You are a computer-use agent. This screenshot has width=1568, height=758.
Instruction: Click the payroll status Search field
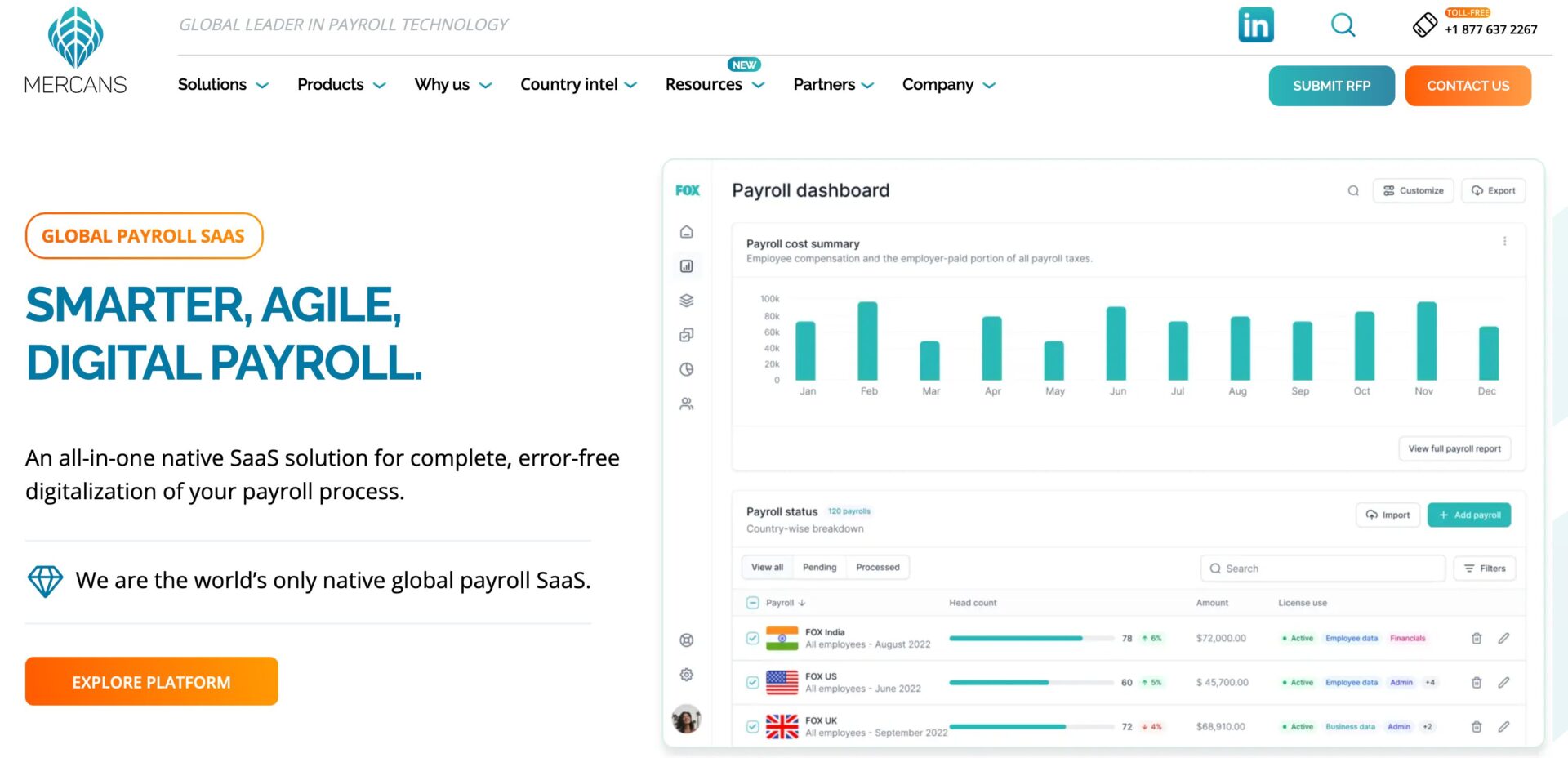click(1323, 568)
